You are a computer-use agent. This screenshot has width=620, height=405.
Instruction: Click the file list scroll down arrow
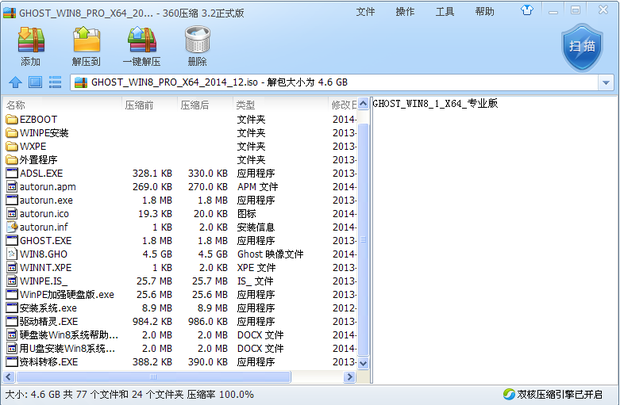click(363, 363)
